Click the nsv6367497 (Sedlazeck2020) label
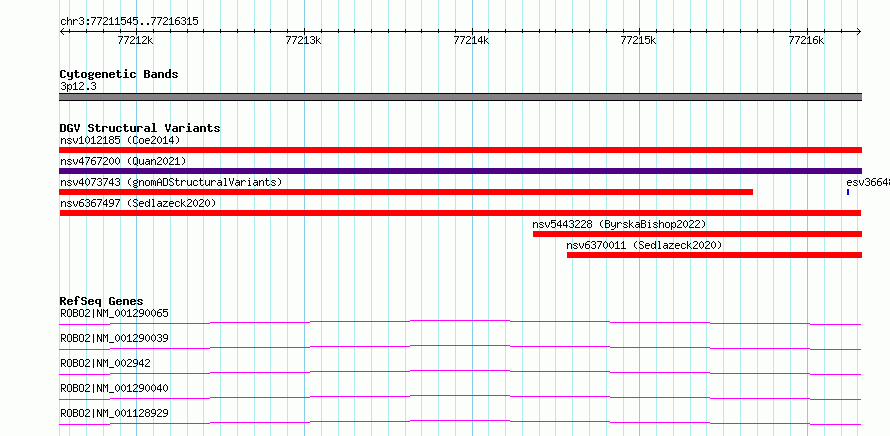 tap(138, 203)
